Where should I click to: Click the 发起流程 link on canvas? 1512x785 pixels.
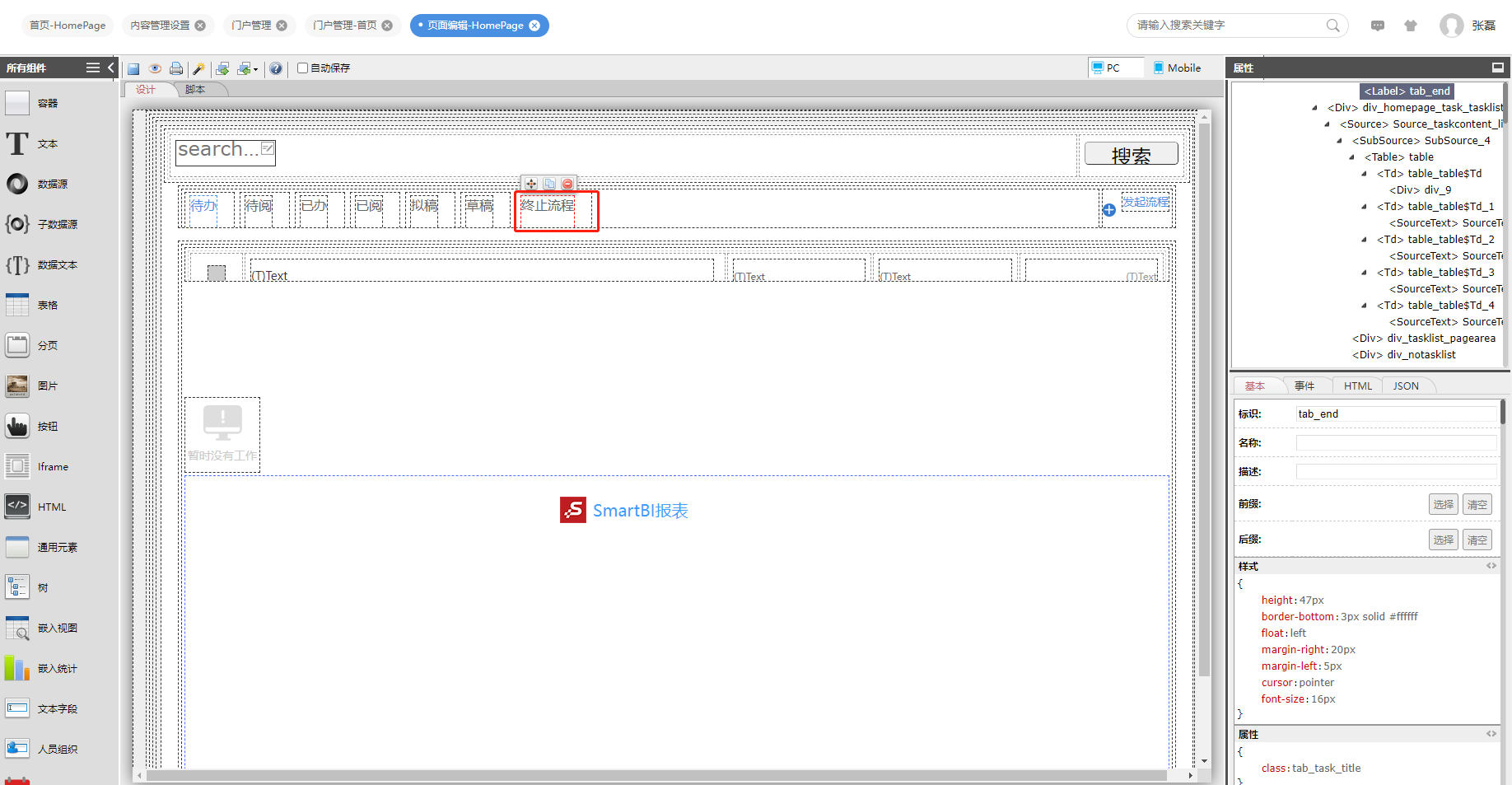pyautogui.click(x=1146, y=202)
